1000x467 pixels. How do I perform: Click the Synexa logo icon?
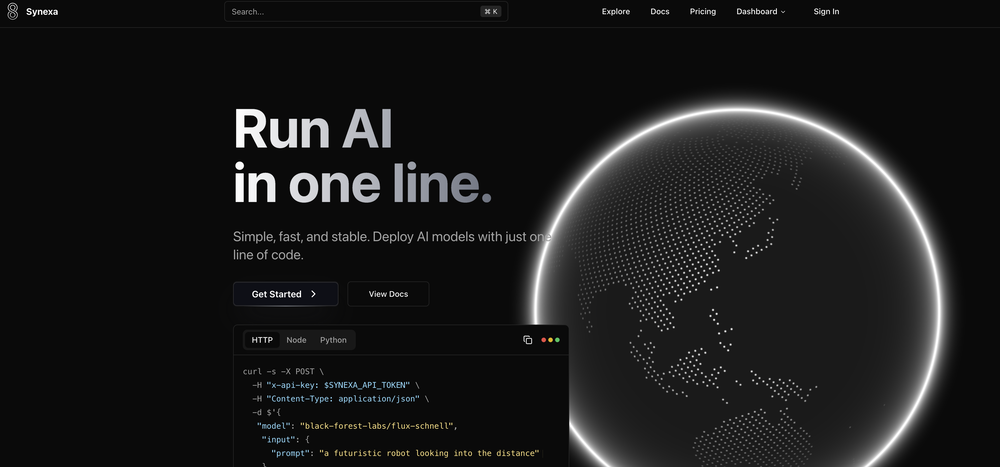pos(13,12)
